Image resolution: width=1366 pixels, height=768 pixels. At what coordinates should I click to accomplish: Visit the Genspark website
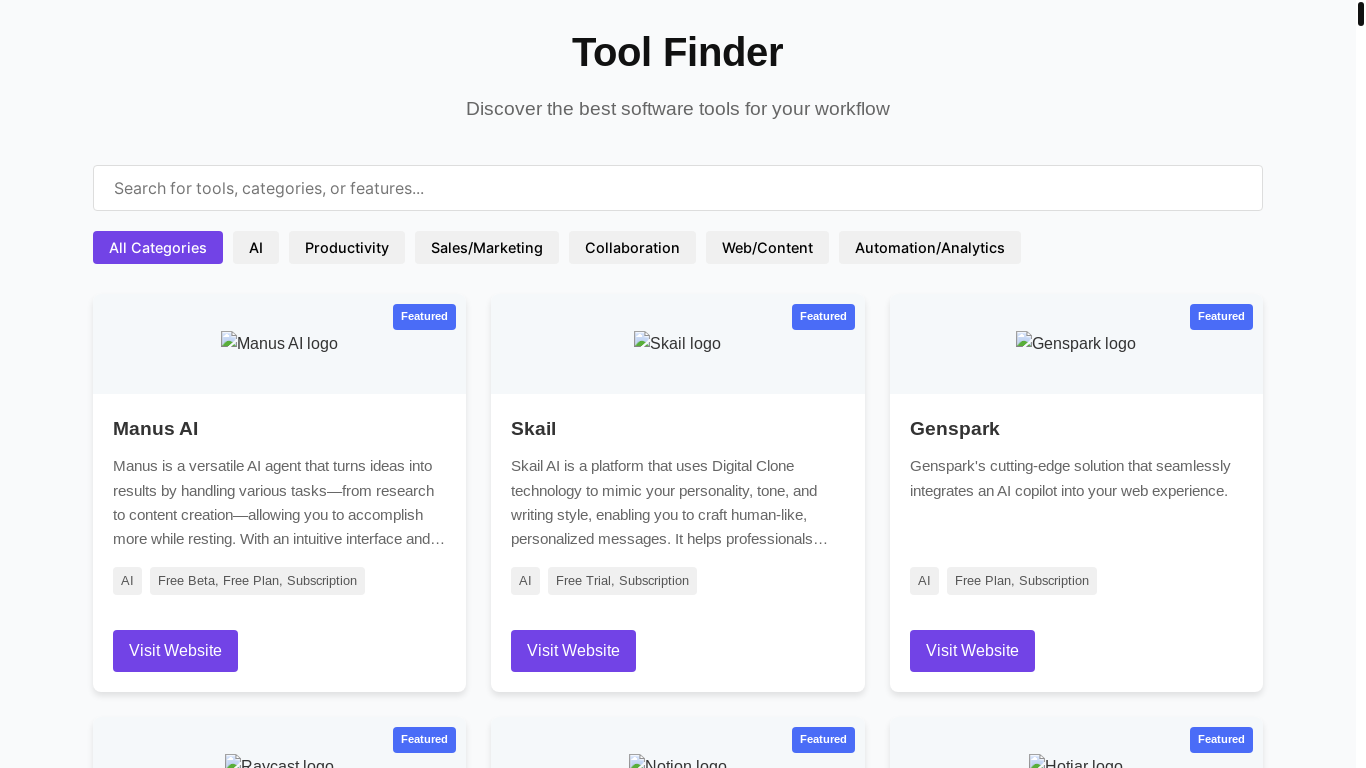pyautogui.click(x=972, y=651)
